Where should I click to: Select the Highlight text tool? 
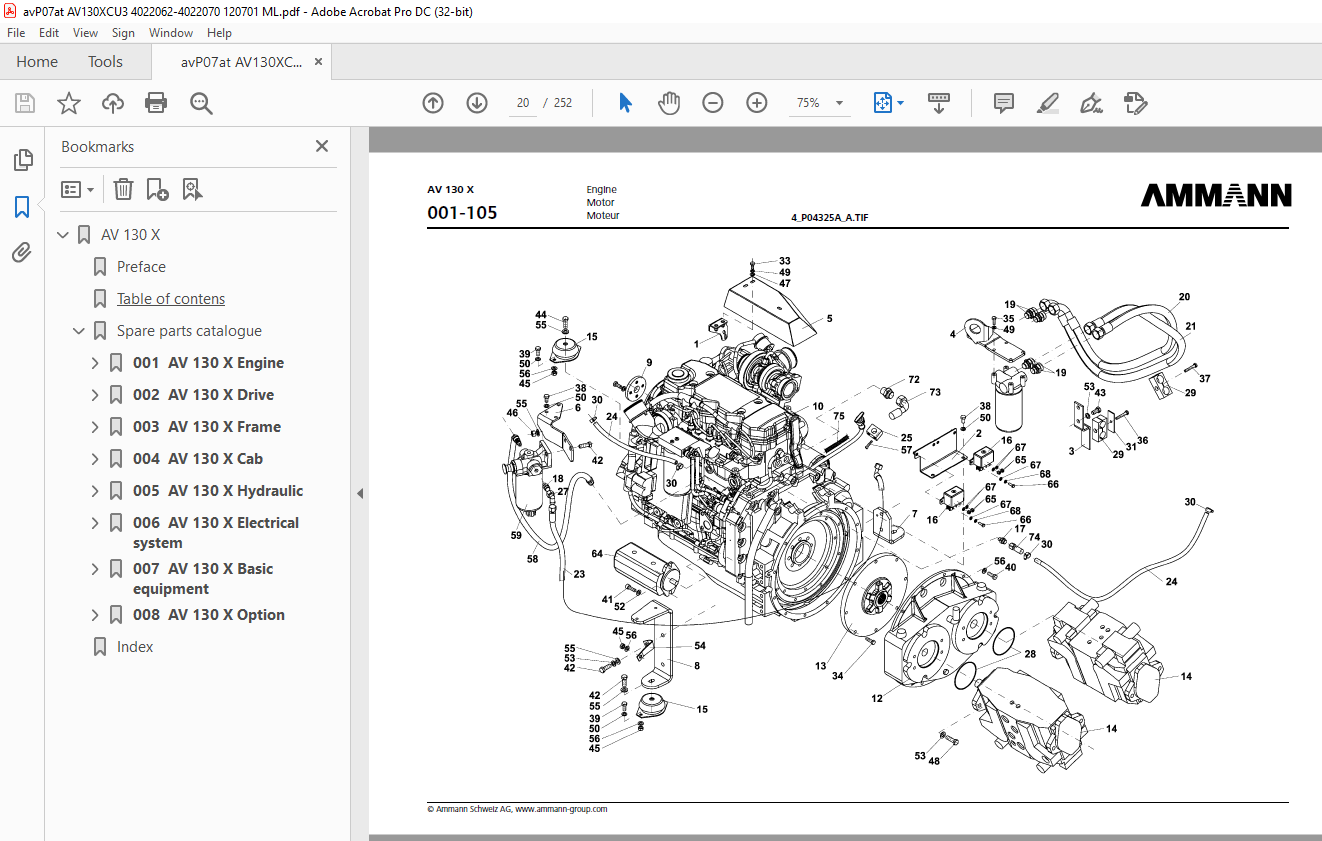click(x=1048, y=103)
